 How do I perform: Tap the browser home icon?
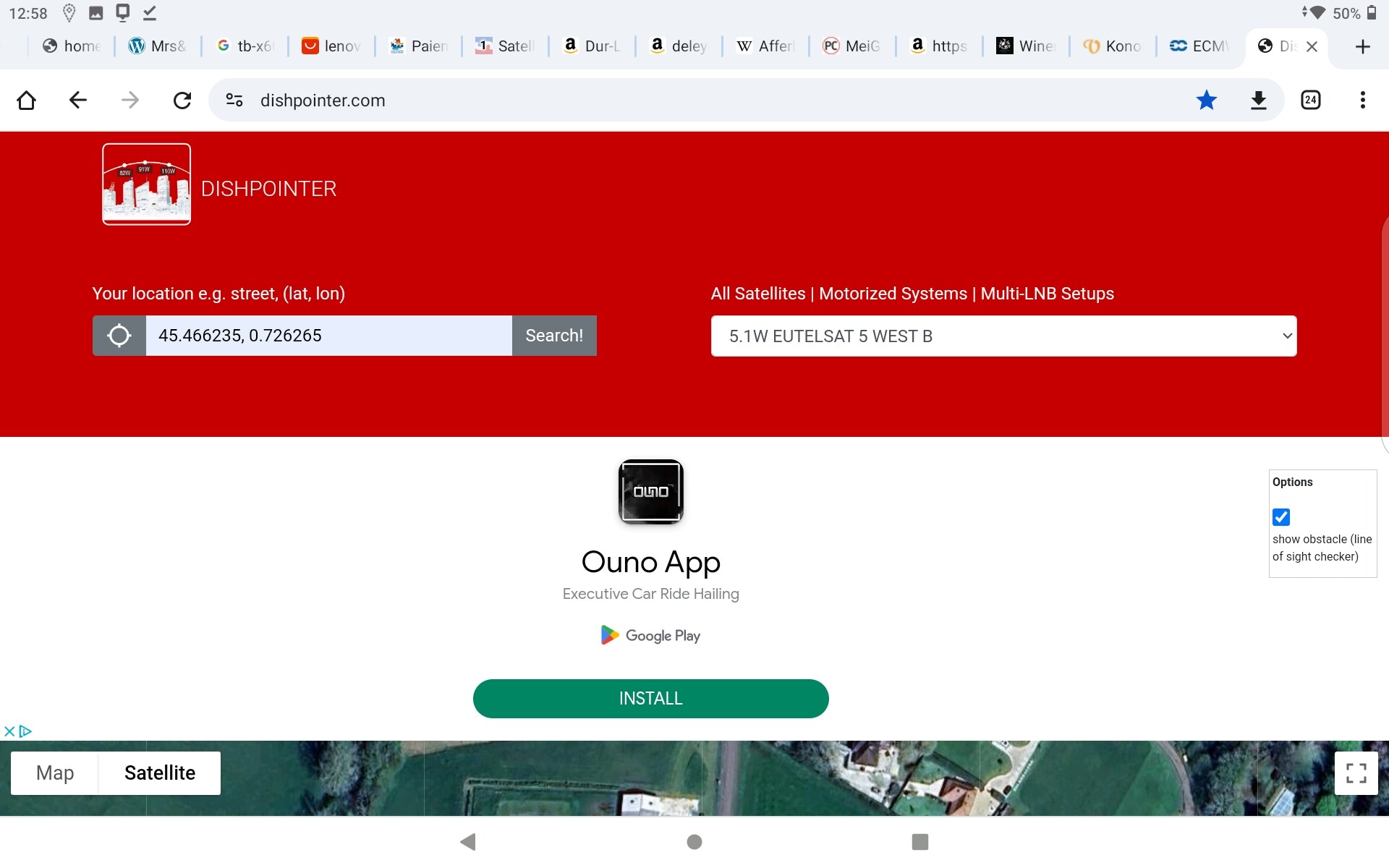coord(27,100)
